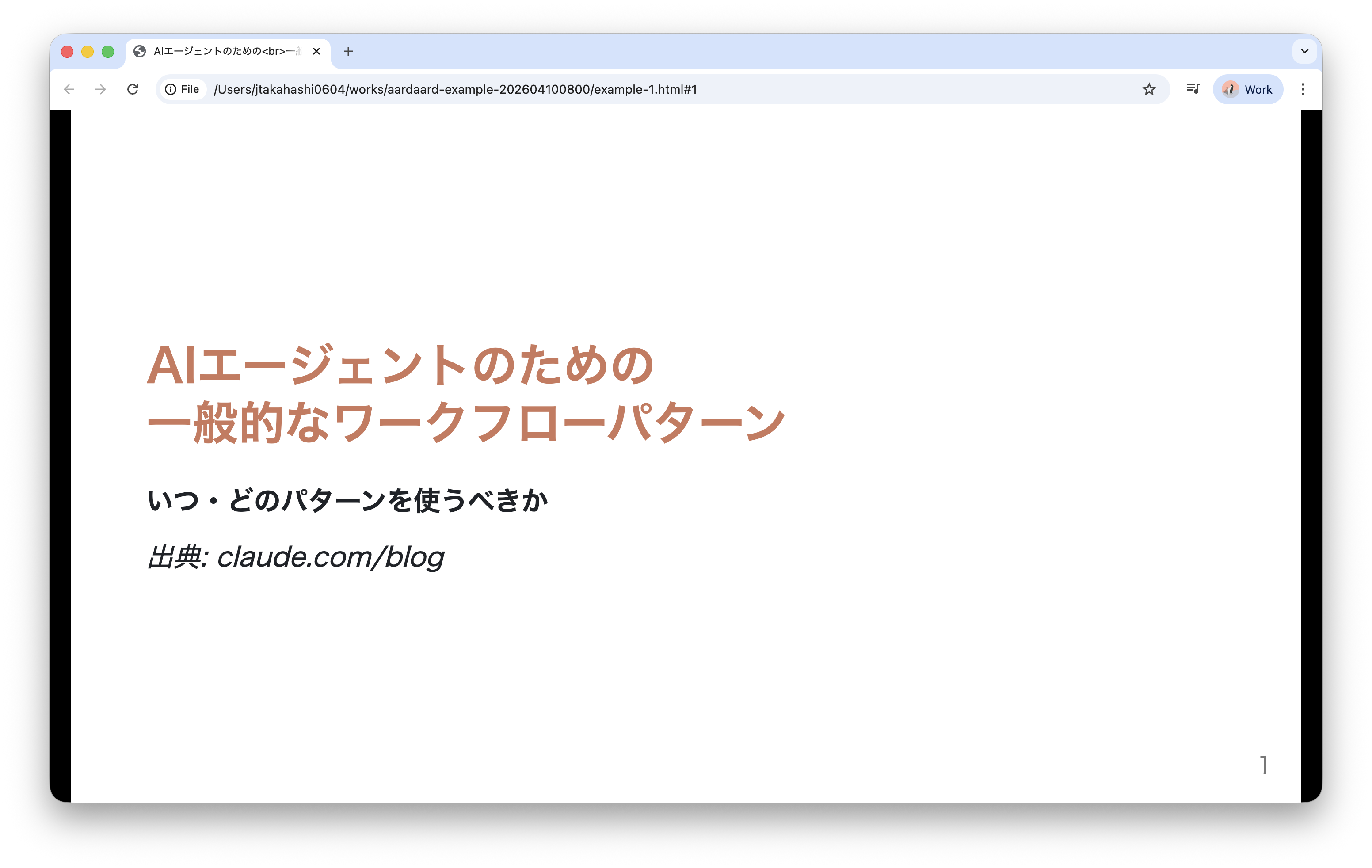Bookmark this page with the star icon
This screenshot has width=1372, height=868.
1149,89
